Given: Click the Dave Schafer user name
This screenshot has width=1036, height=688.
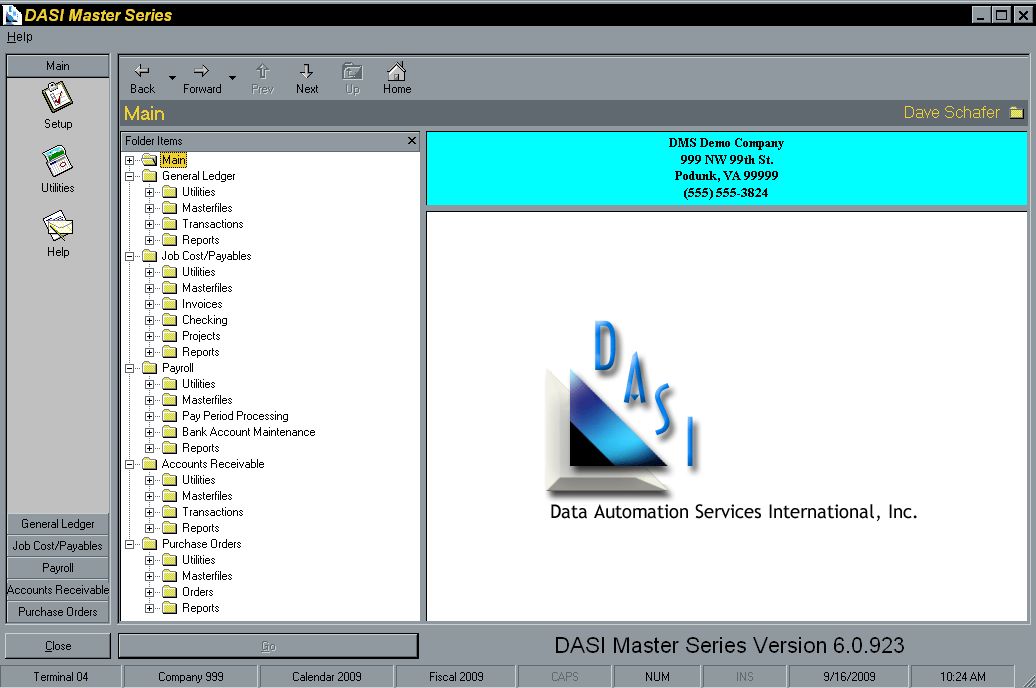Looking at the screenshot, I should coord(951,112).
